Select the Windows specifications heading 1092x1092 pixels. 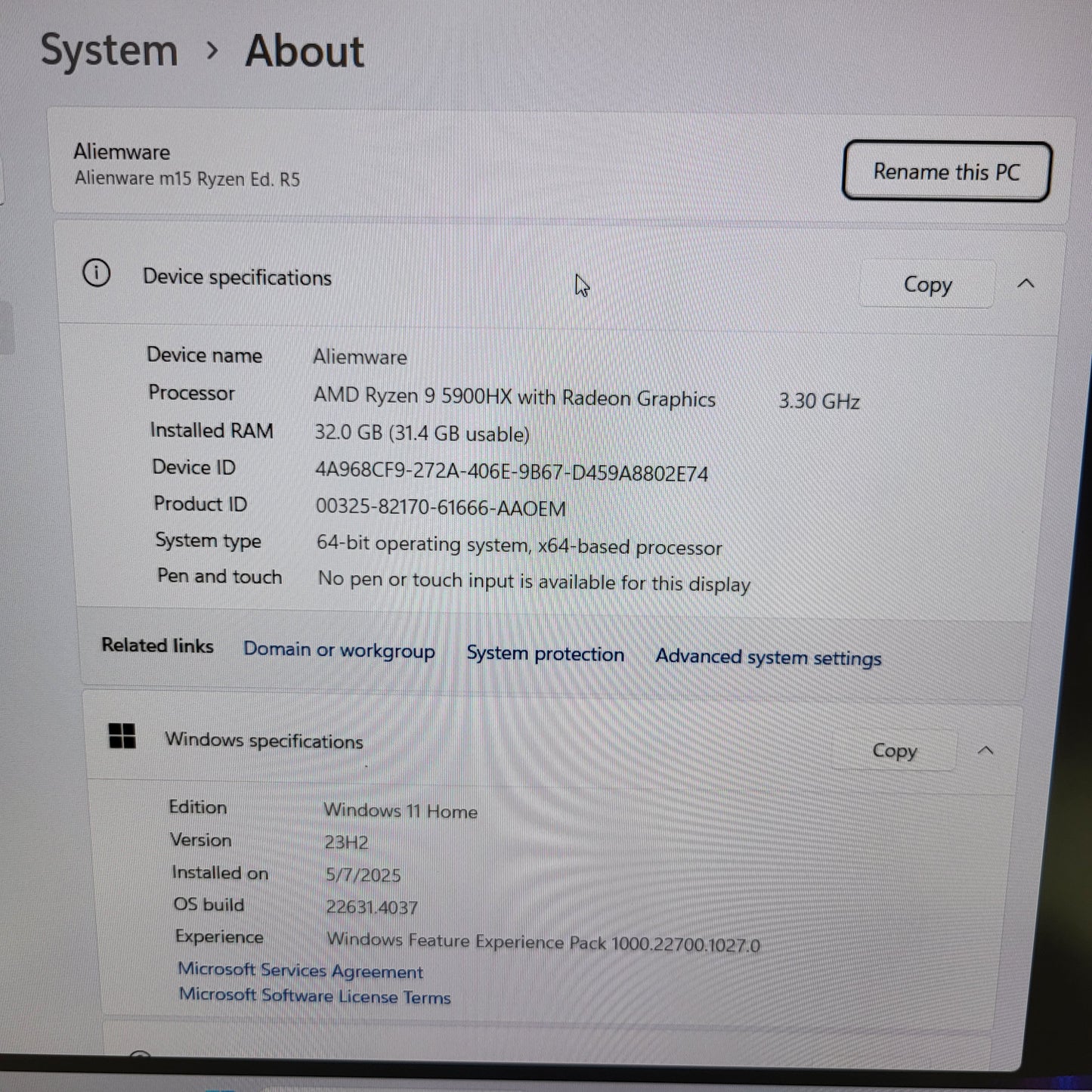pos(264,741)
